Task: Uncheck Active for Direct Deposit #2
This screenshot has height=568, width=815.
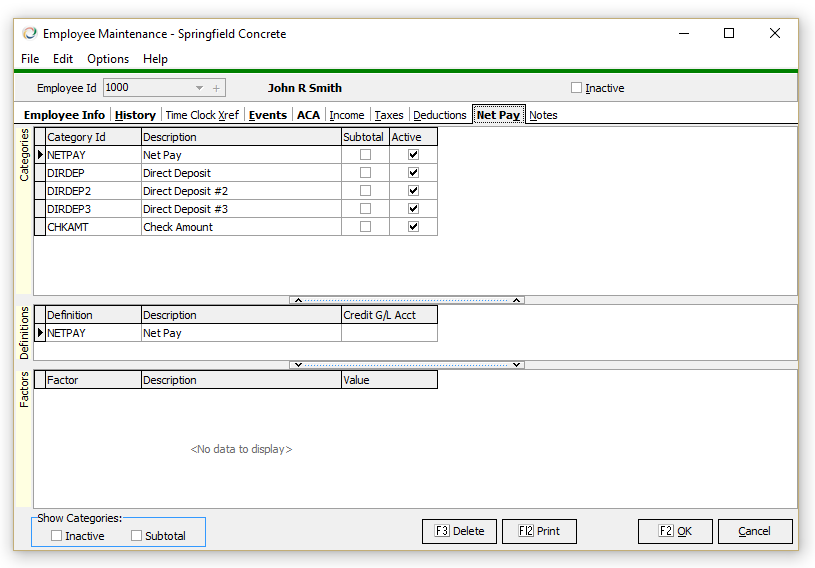Action: 413,191
